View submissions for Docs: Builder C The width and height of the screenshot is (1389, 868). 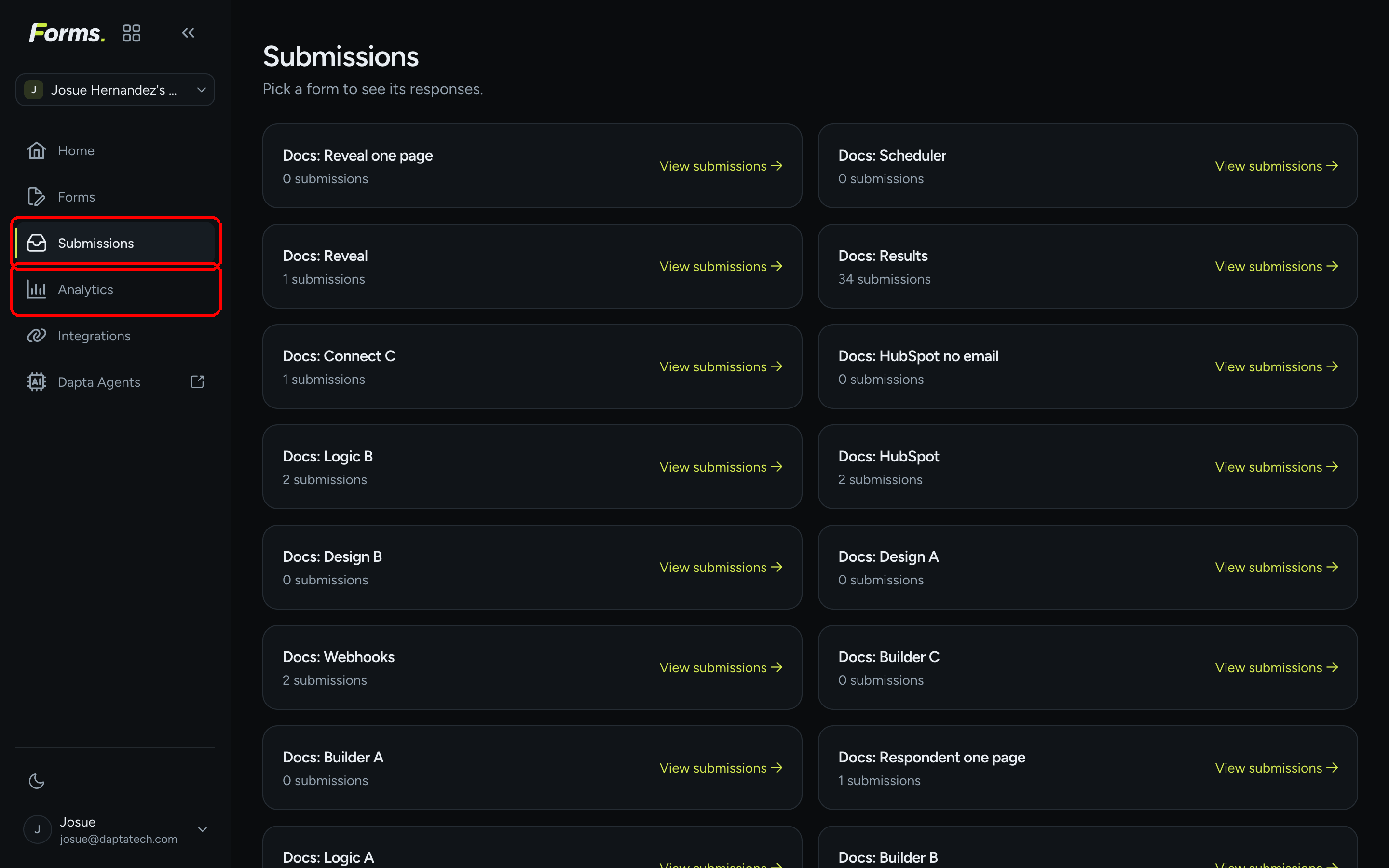pos(1277,668)
